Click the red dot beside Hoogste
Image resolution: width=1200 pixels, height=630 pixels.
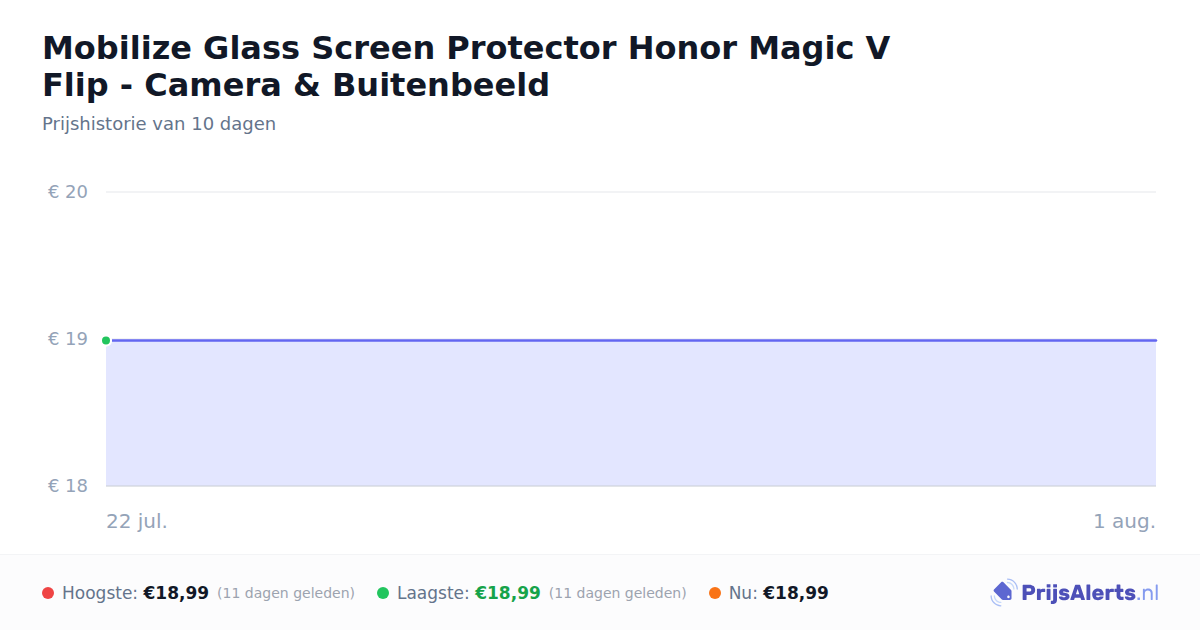coord(48,593)
